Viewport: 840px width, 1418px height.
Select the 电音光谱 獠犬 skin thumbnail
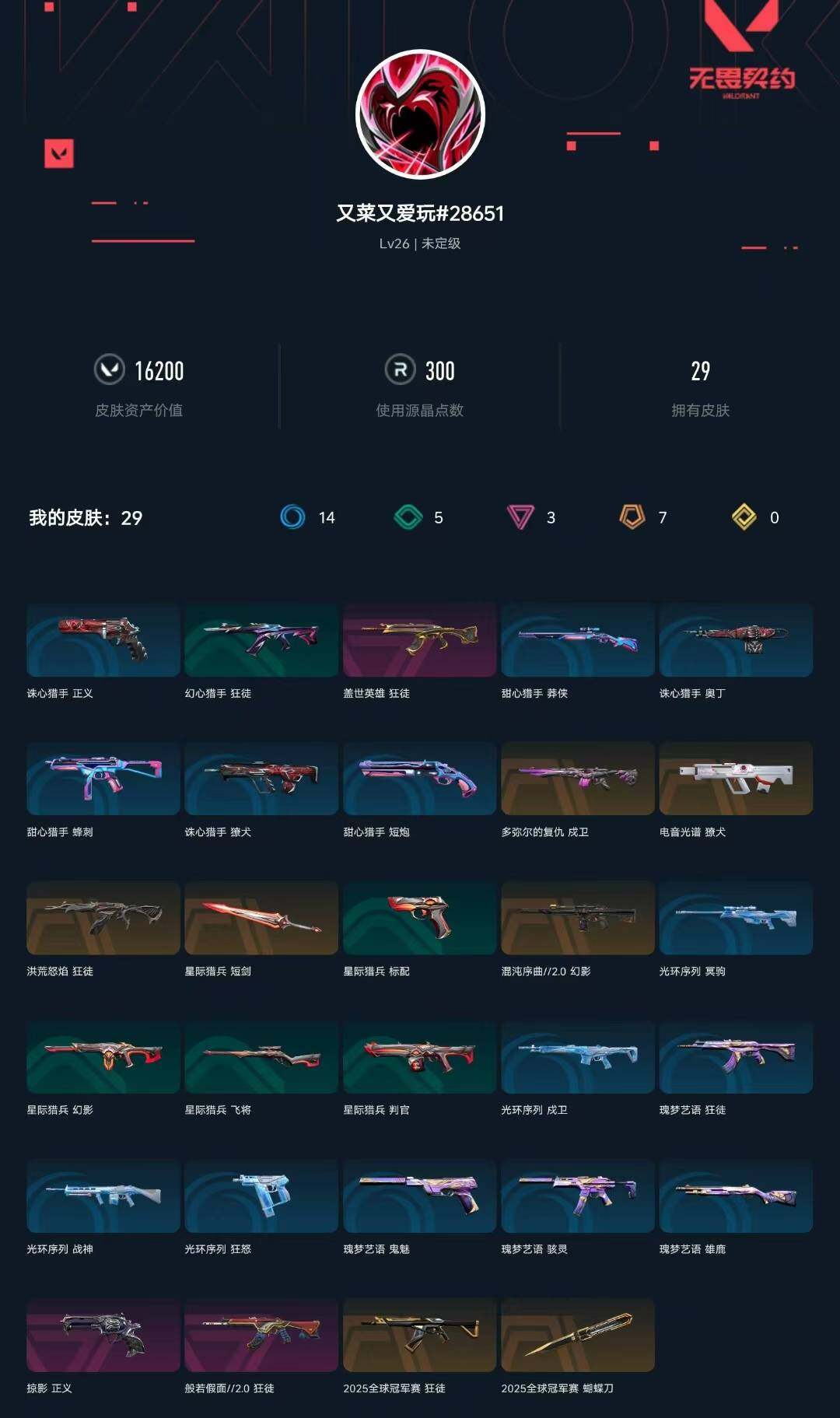(736, 779)
